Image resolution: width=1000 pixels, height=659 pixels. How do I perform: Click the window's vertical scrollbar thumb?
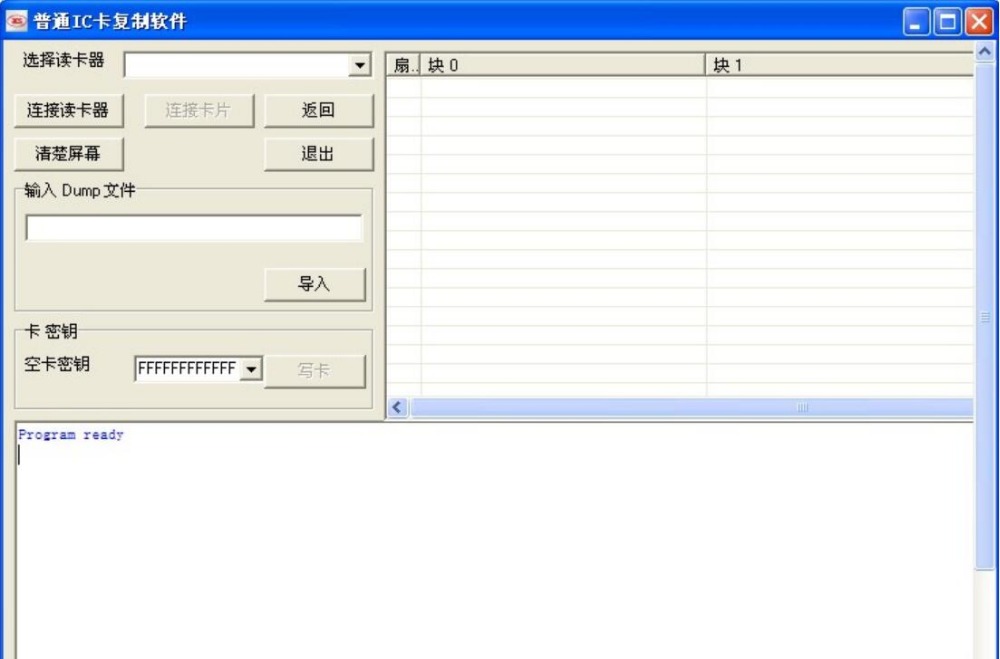pyautogui.click(x=985, y=316)
